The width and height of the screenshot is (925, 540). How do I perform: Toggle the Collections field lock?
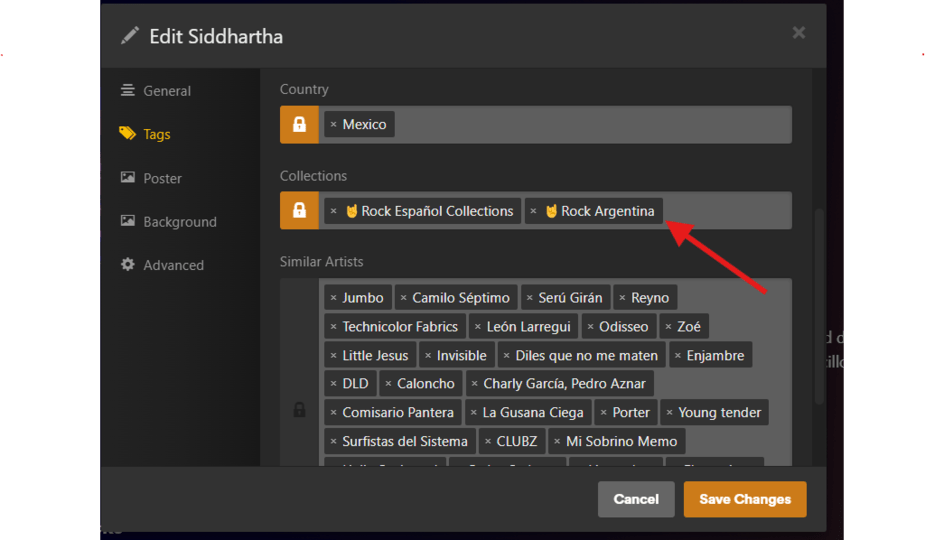point(299,211)
